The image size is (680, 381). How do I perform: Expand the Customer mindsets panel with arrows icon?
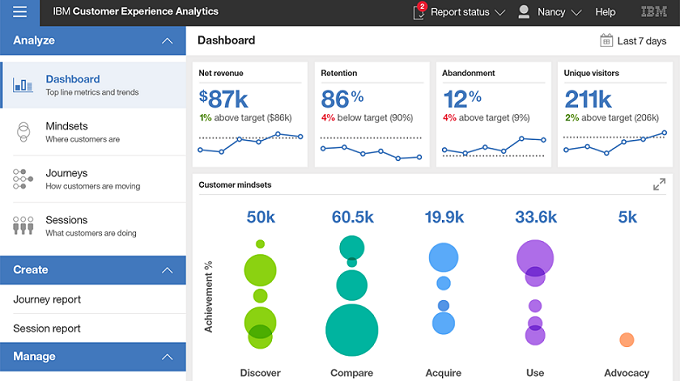(x=659, y=185)
